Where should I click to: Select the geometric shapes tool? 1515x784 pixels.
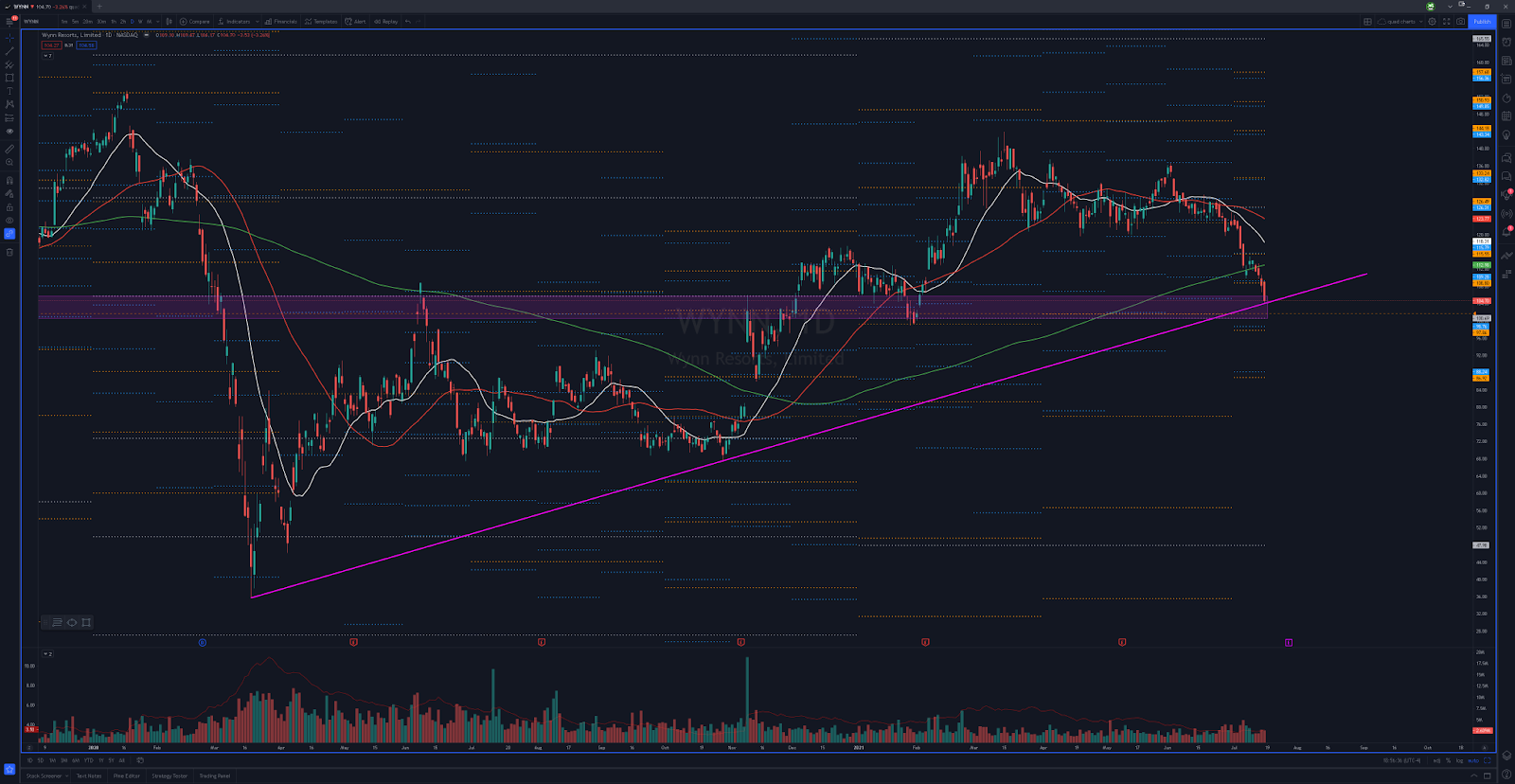(9, 78)
